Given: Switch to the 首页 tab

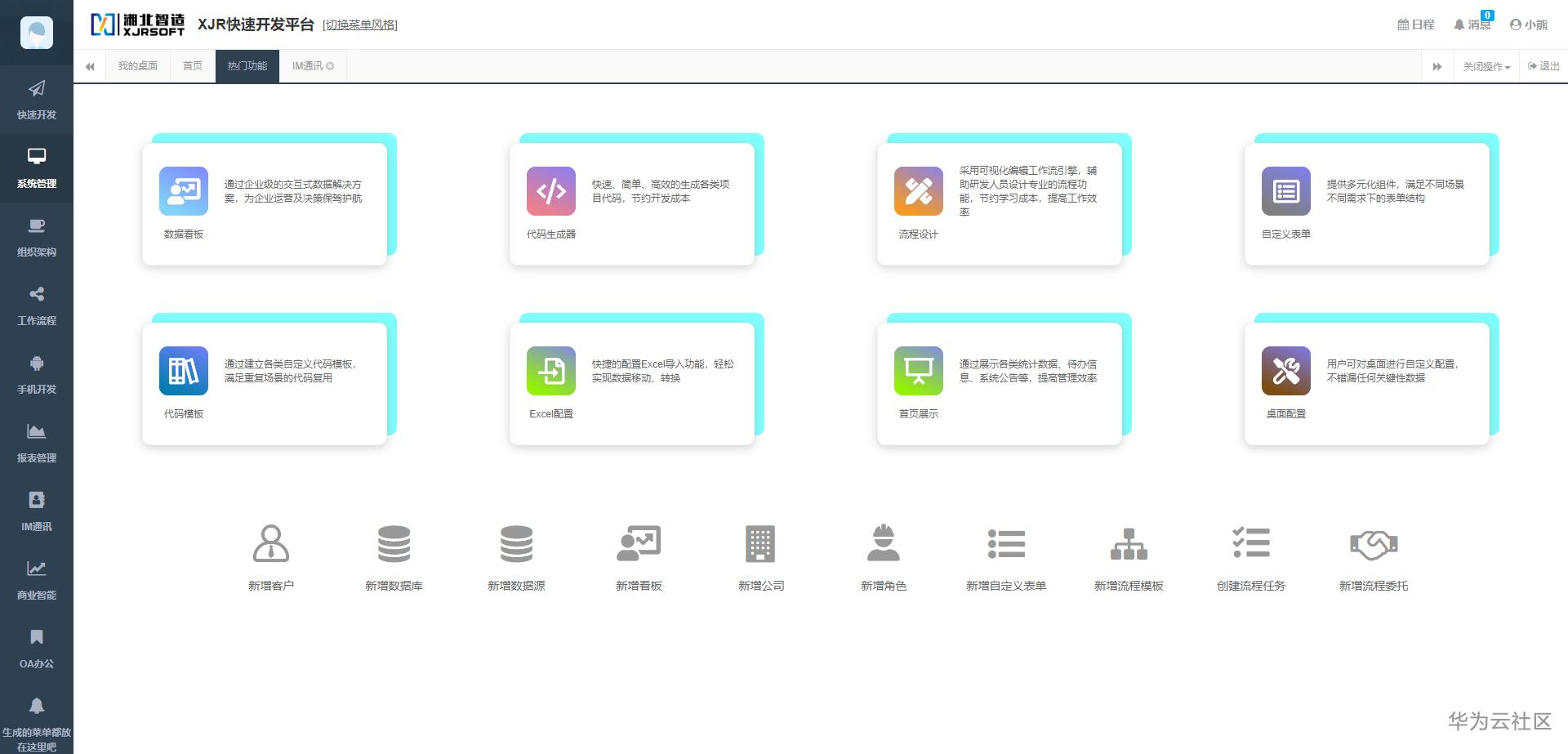Looking at the screenshot, I should (x=193, y=66).
